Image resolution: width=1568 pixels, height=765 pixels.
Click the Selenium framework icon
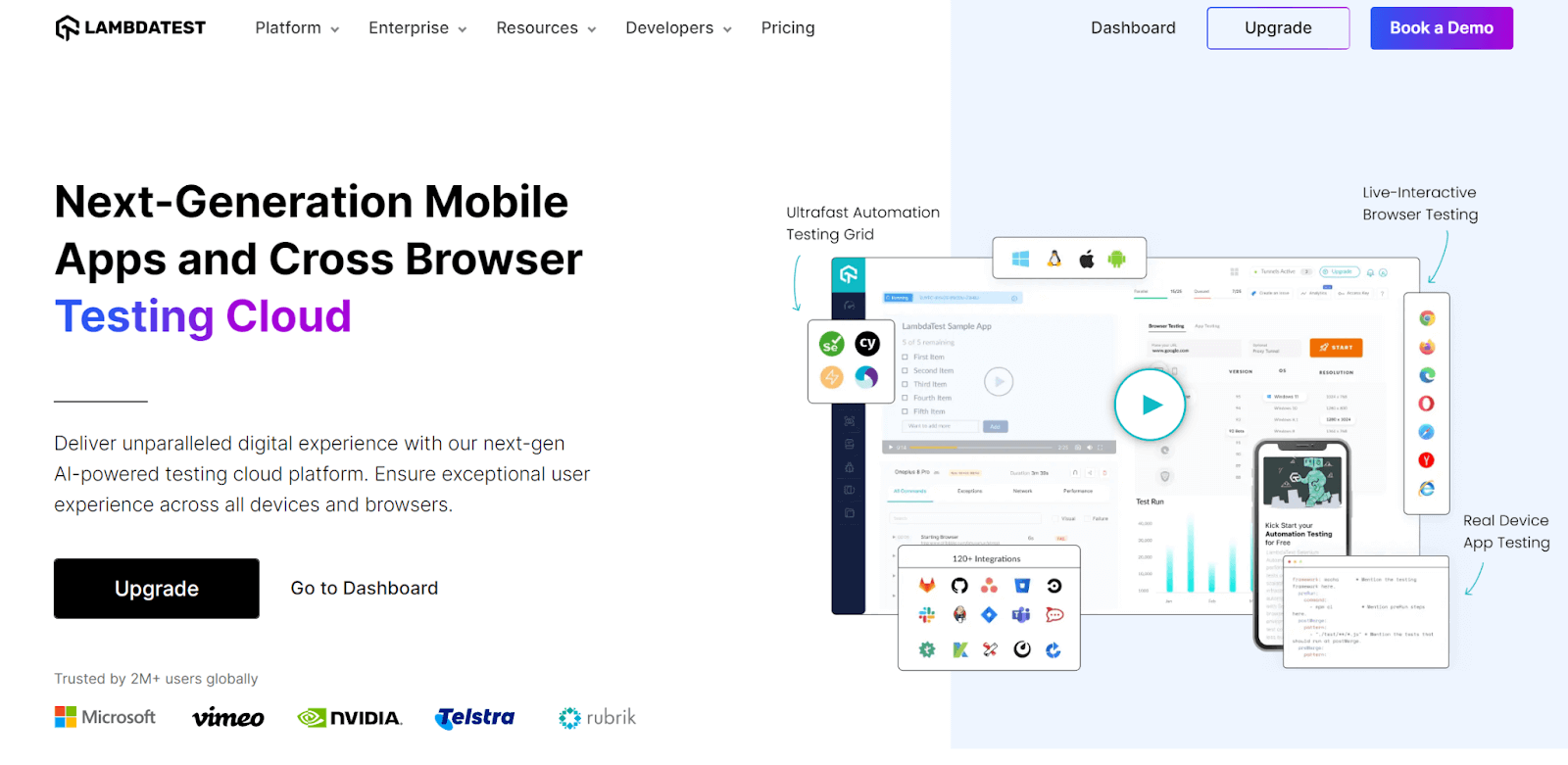[831, 344]
